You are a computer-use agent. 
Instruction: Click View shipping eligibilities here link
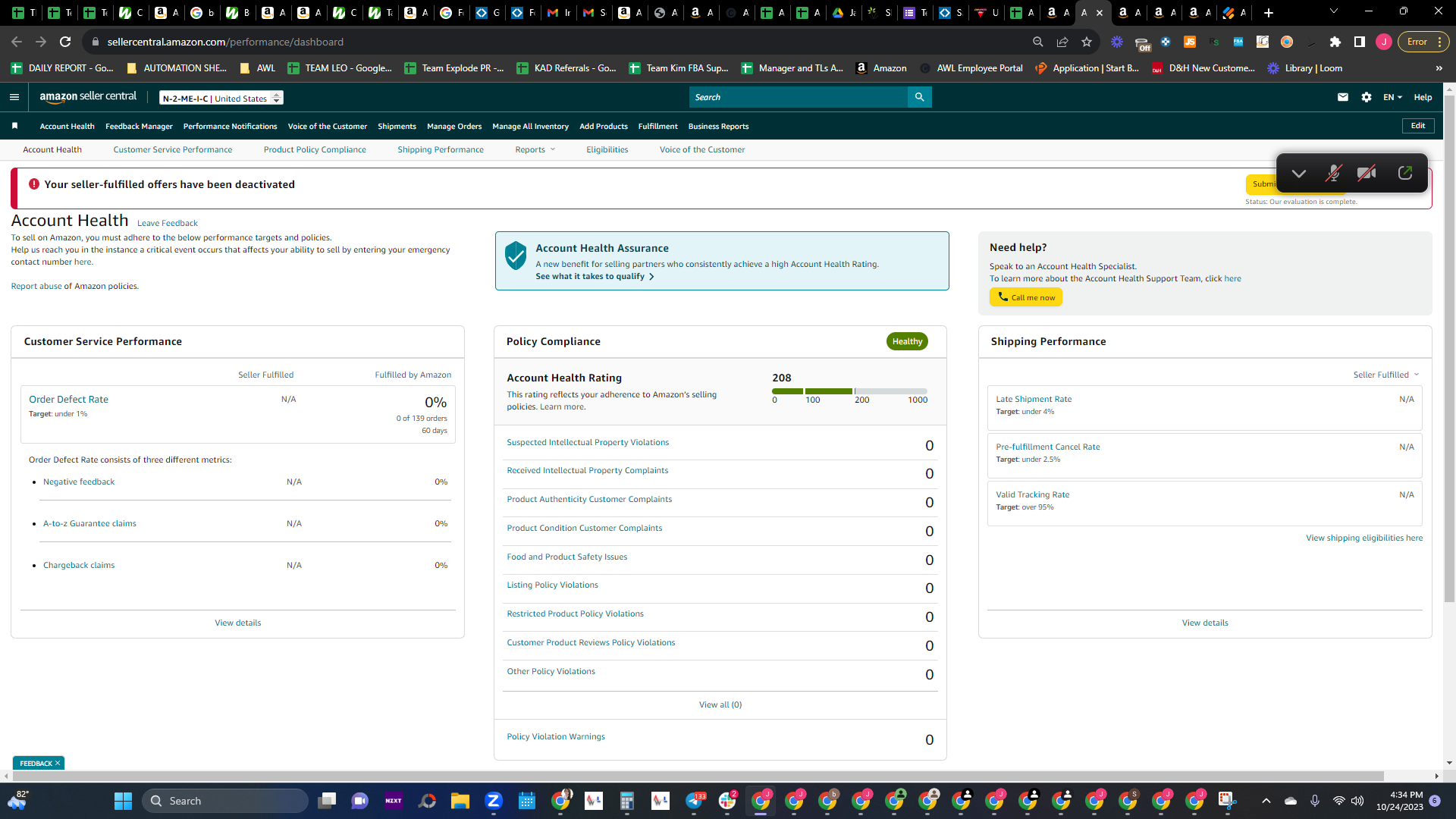[1364, 538]
